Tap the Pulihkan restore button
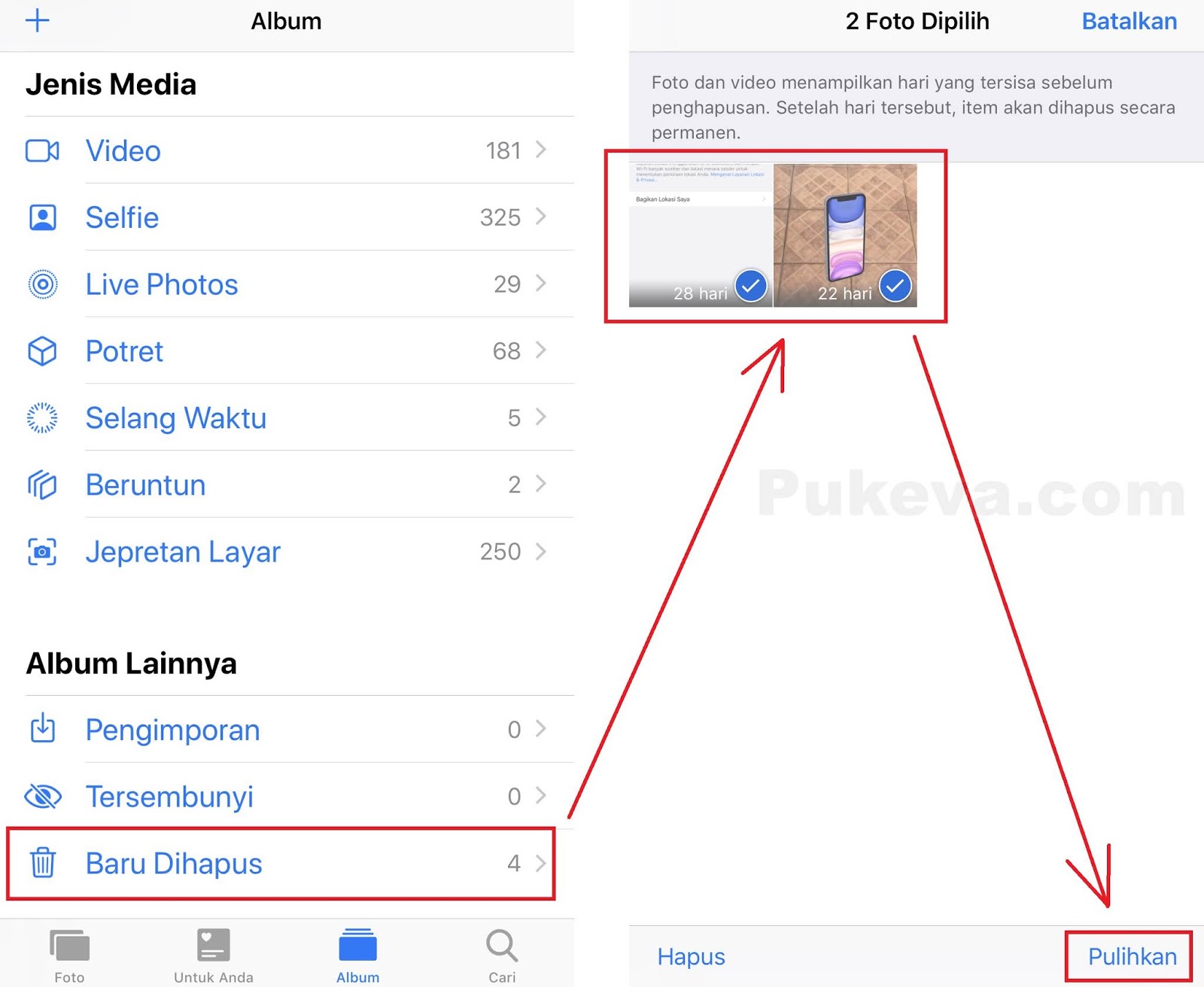This screenshot has height=987, width=1204. tap(1132, 956)
